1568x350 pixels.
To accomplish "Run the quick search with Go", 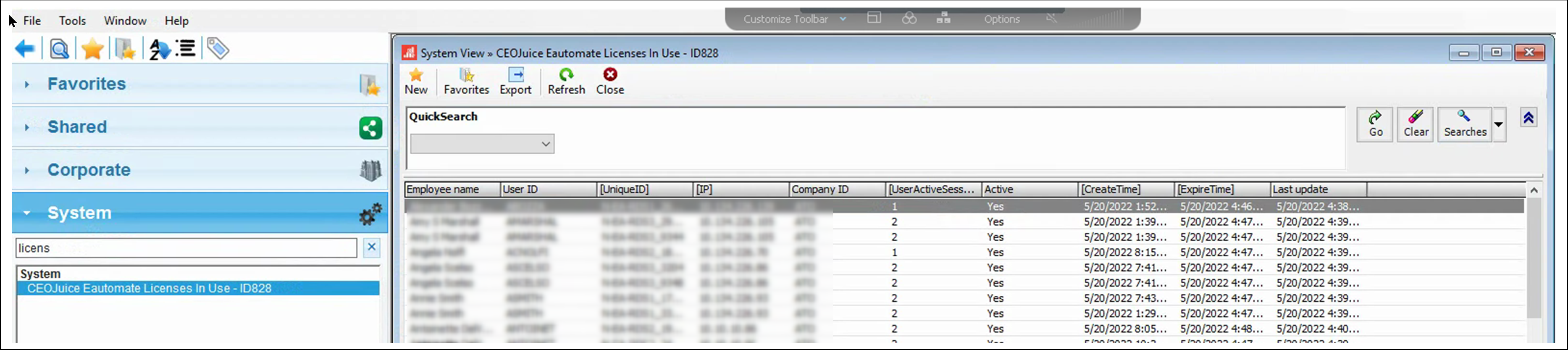I will click(x=1375, y=124).
